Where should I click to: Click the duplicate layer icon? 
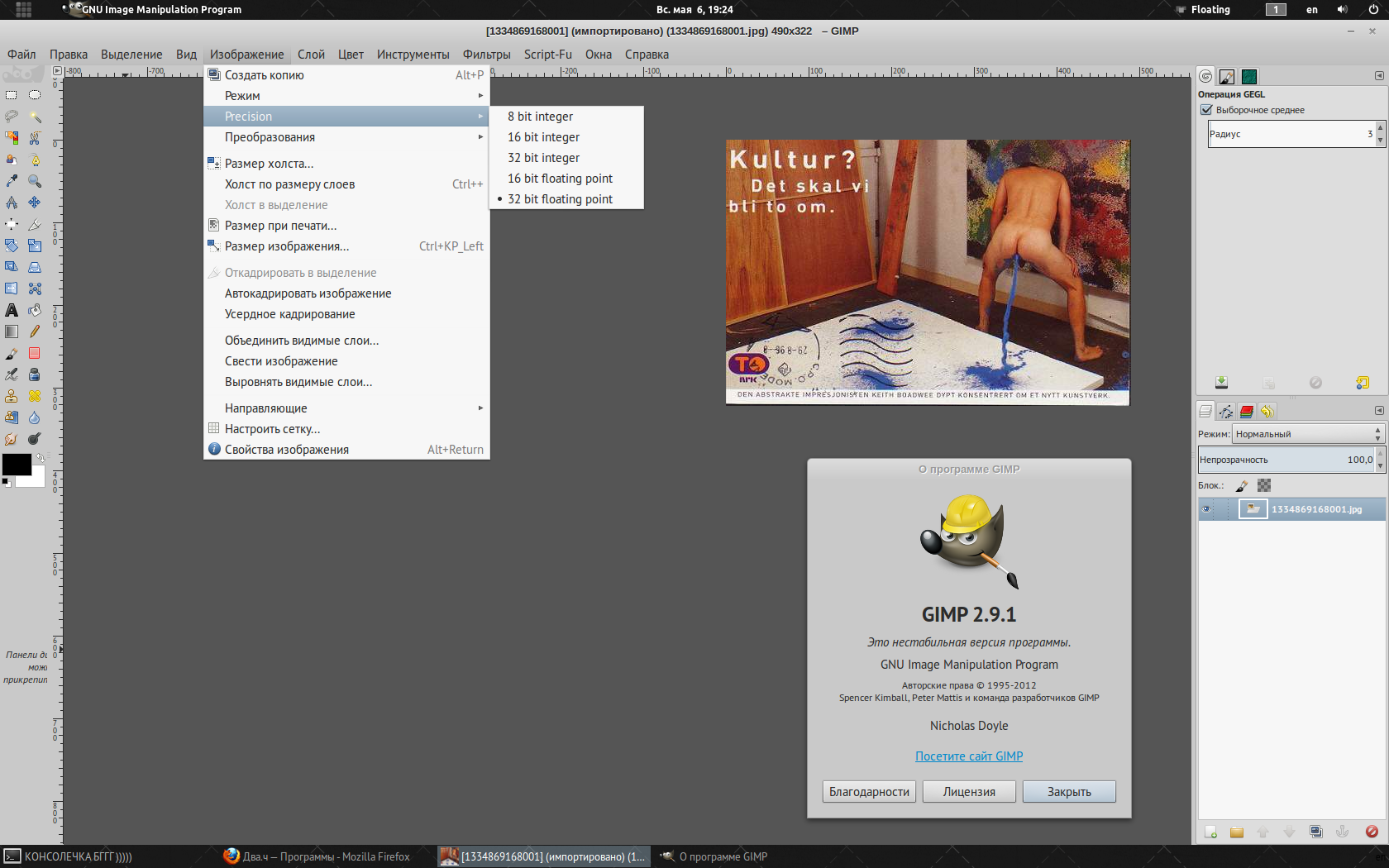(x=1316, y=832)
